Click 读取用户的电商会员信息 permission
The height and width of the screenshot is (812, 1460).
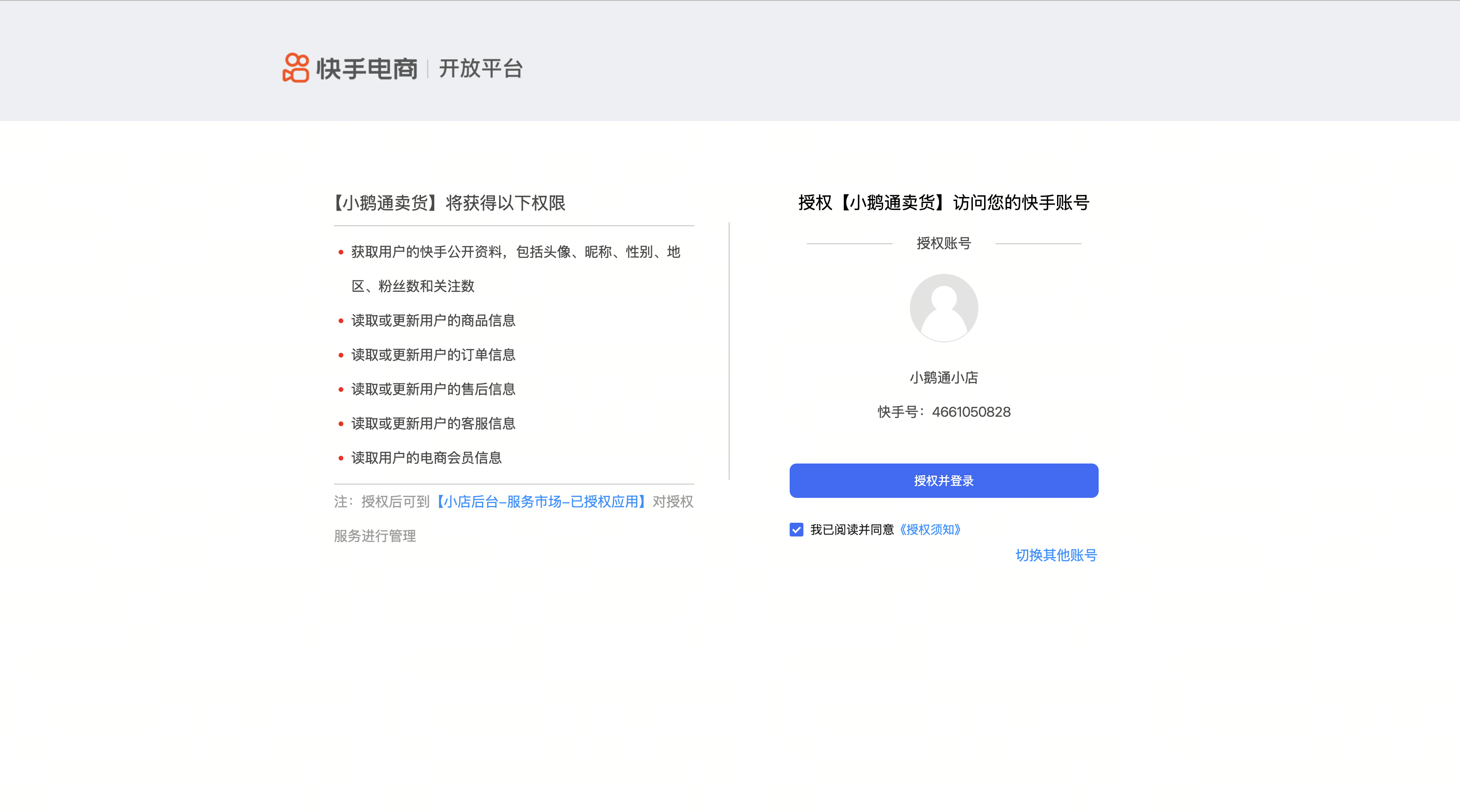pyautogui.click(x=426, y=457)
